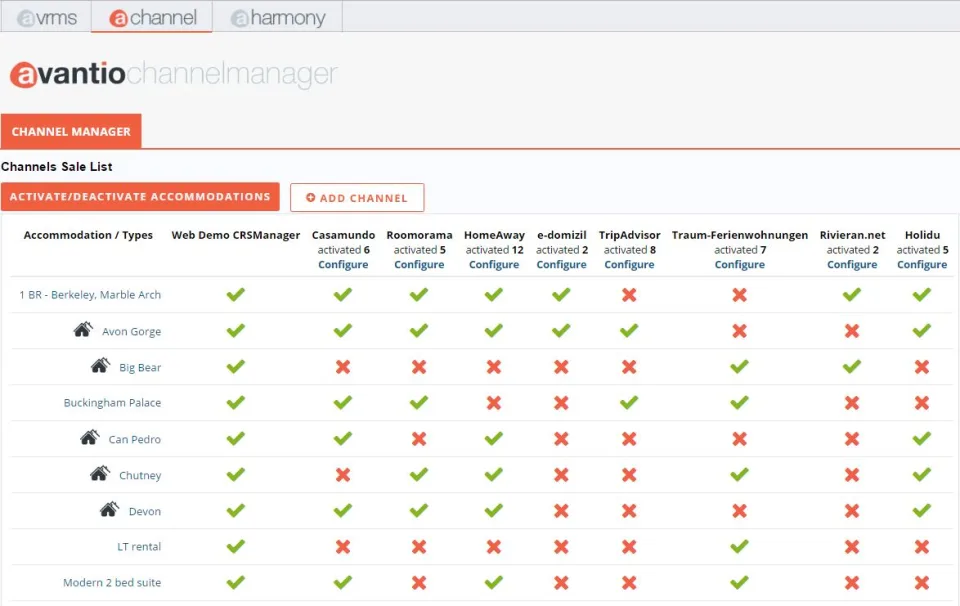Click e-domizil cross for Devon

pyautogui.click(x=561, y=511)
